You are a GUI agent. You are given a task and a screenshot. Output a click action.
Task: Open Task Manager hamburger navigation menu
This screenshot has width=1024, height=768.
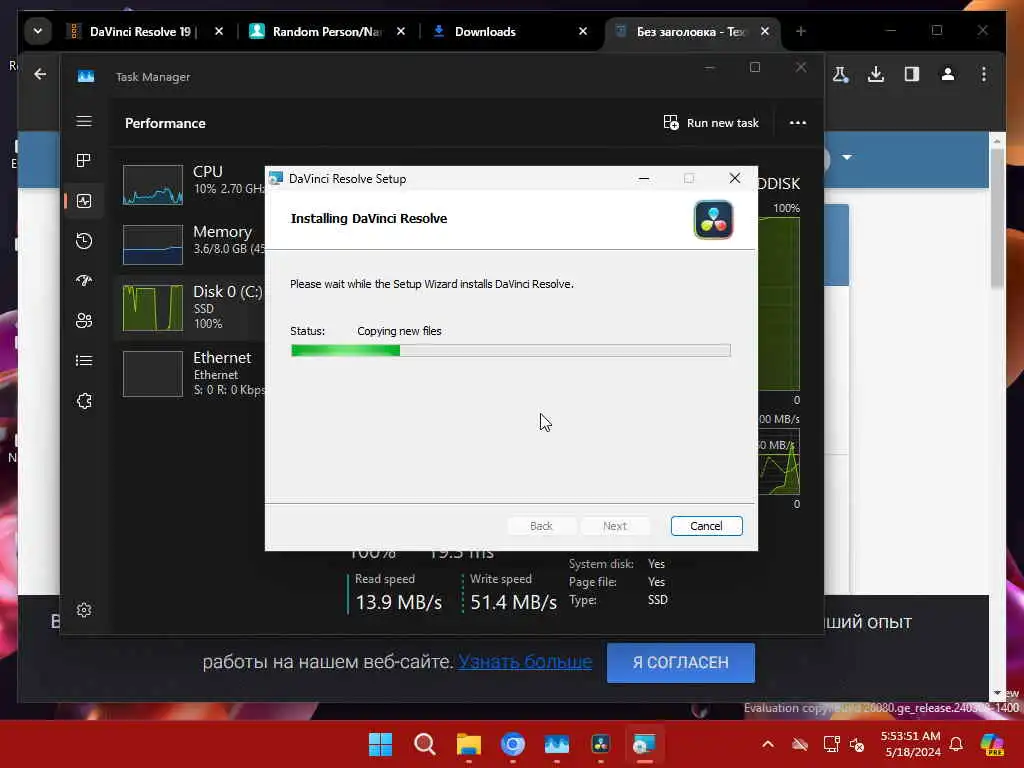pos(84,121)
